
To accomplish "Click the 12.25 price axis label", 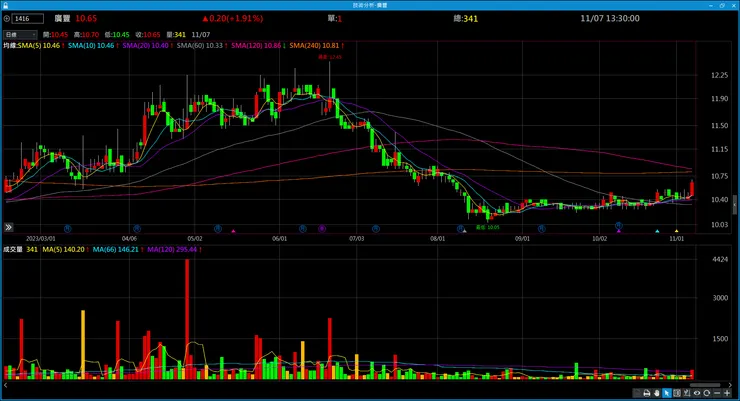I will pos(719,75).
